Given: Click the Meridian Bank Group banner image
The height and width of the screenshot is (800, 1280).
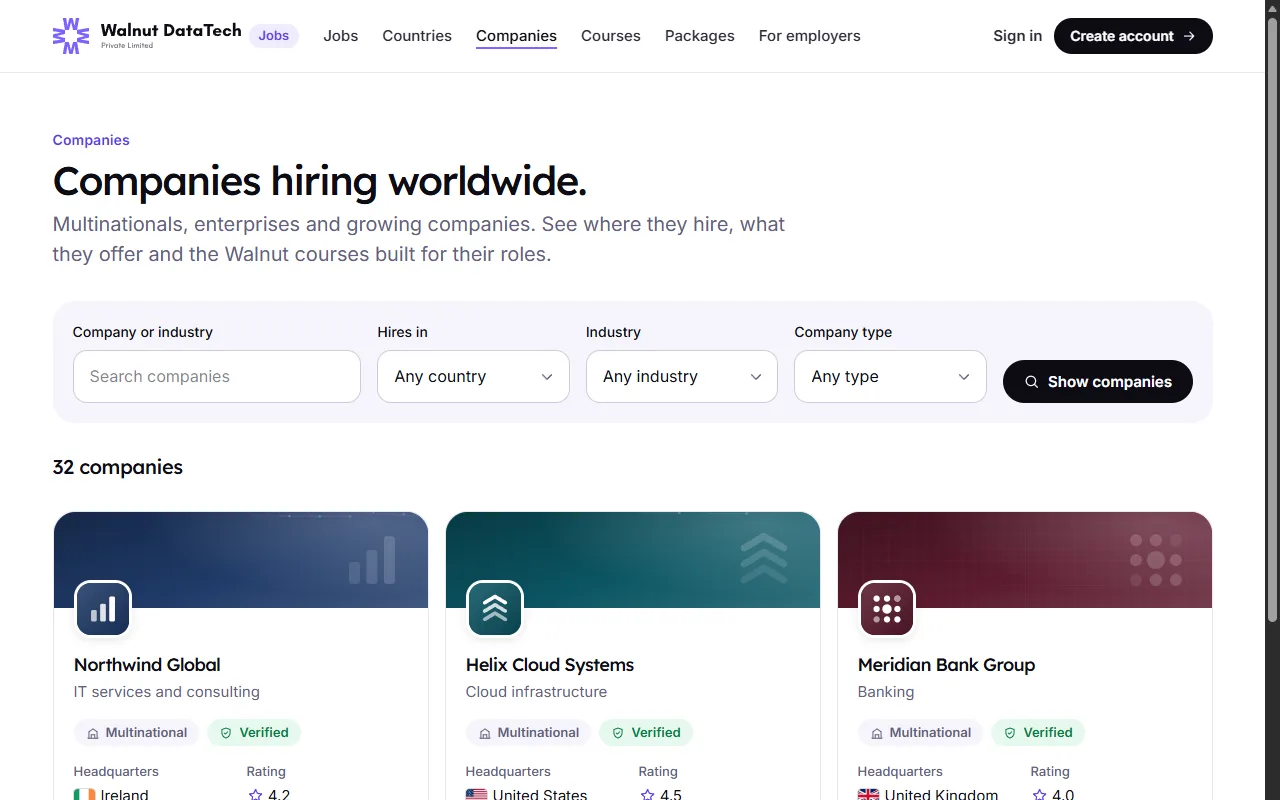Looking at the screenshot, I should click(x=1025, y=560).
